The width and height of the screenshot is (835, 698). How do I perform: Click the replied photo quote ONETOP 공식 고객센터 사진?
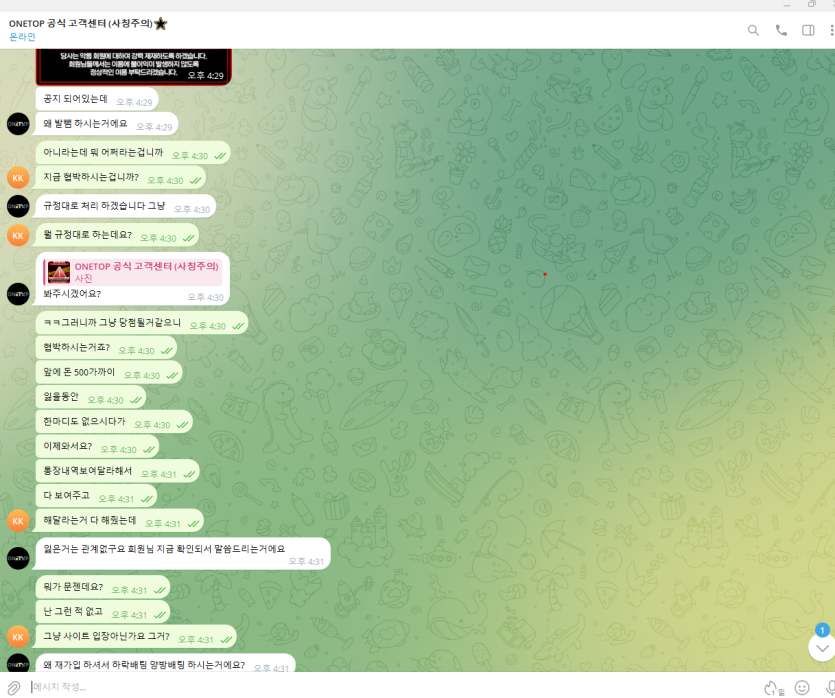click(133, 272)
